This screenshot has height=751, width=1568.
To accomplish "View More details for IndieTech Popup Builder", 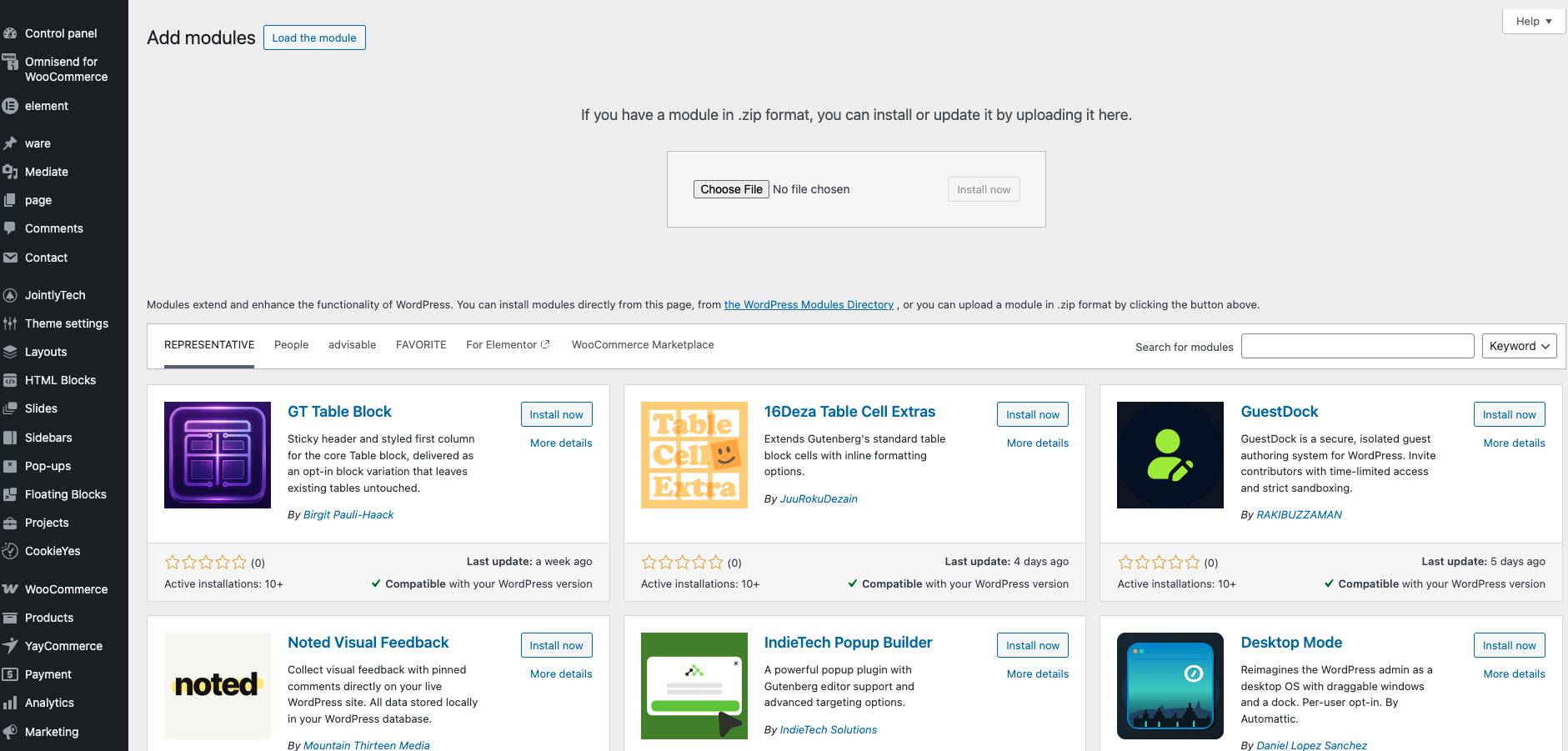I will tap(1038, 674).
